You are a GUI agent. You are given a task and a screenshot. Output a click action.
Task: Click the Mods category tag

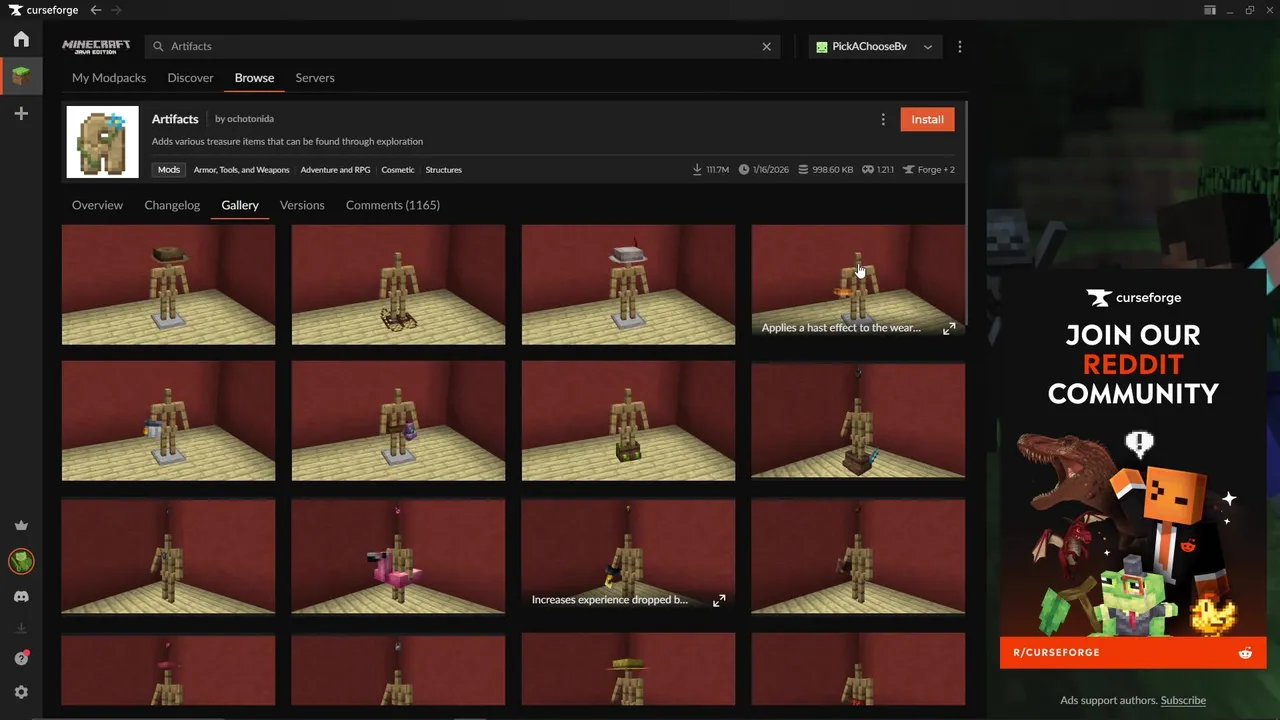169,170
